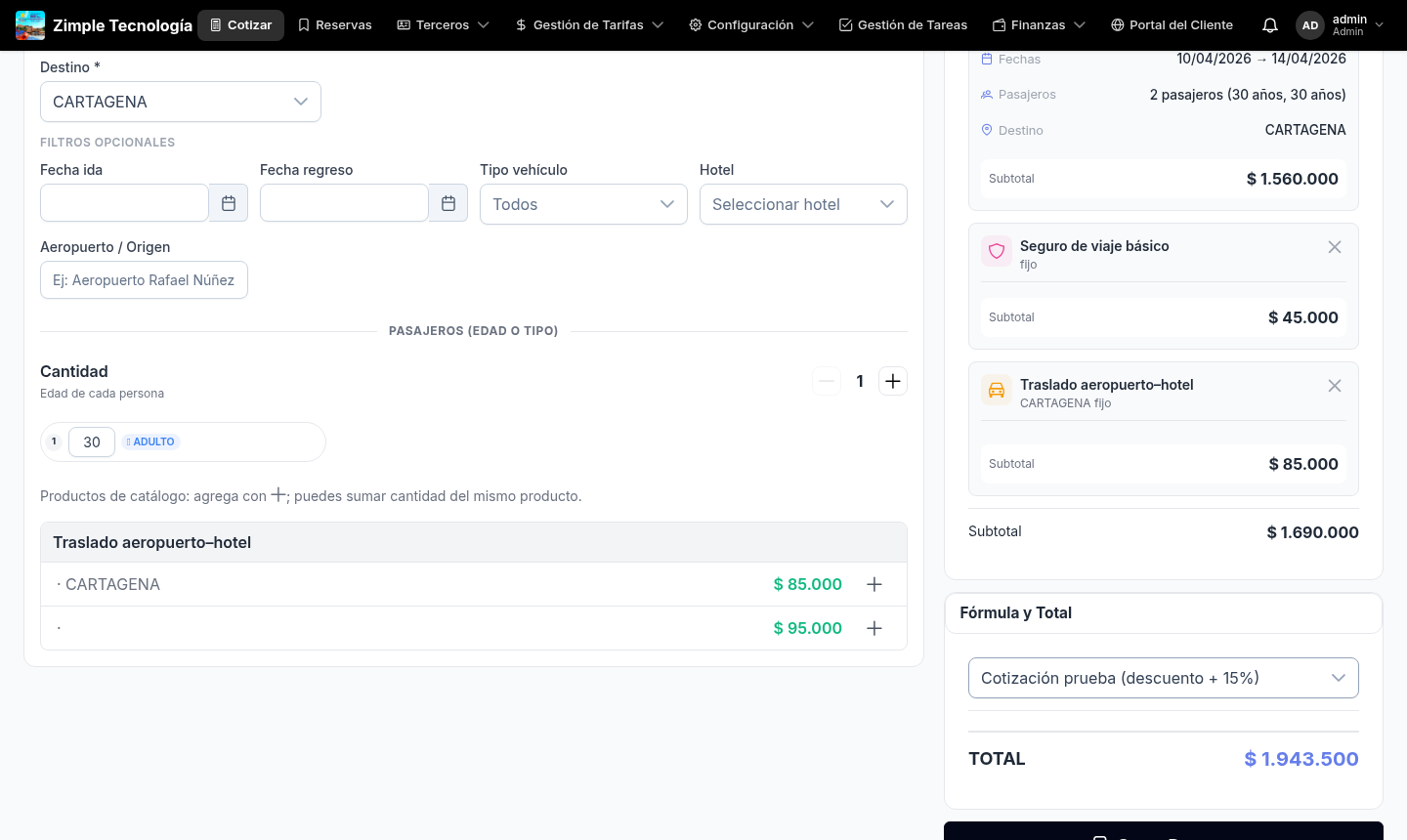Change the Cotización prueba formula selection
Viewport: 1407px width, 840px height.
1163,677
